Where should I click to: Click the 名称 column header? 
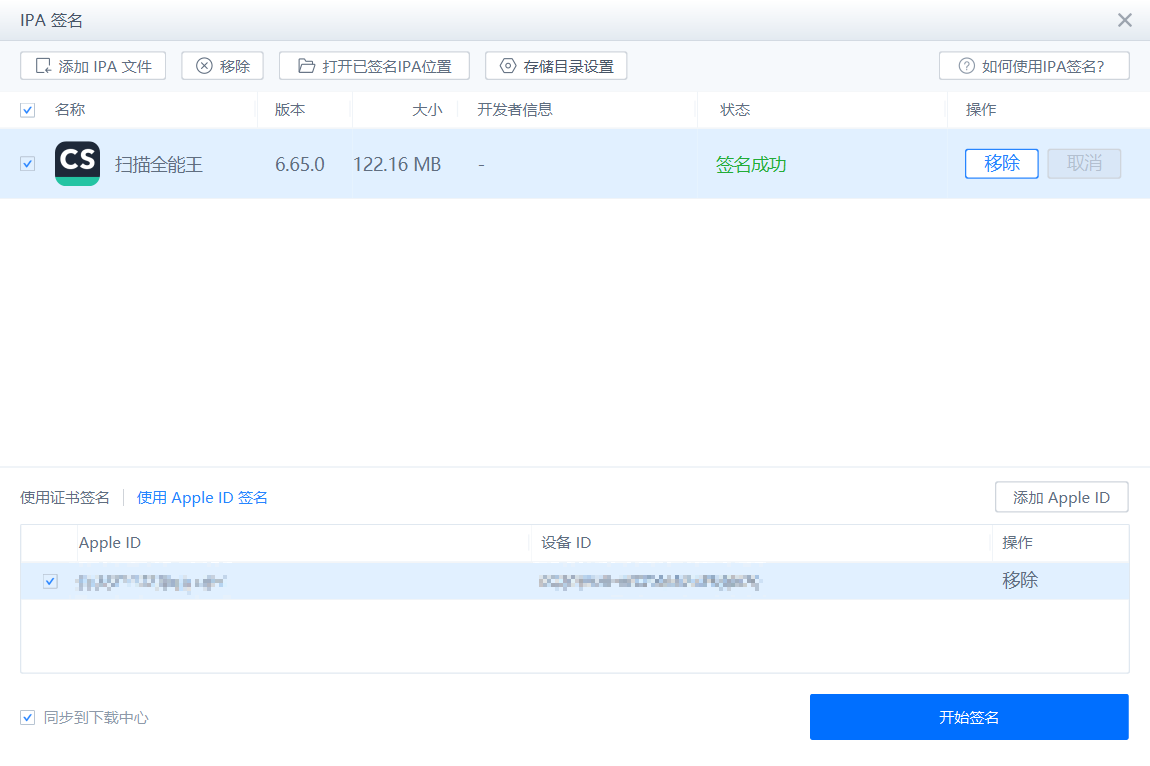(70, 109)
